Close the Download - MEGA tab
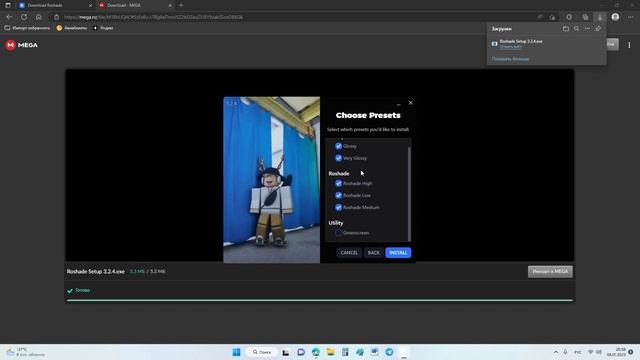Viewport: 640px width, 360px height. click(x=170, y=5)
